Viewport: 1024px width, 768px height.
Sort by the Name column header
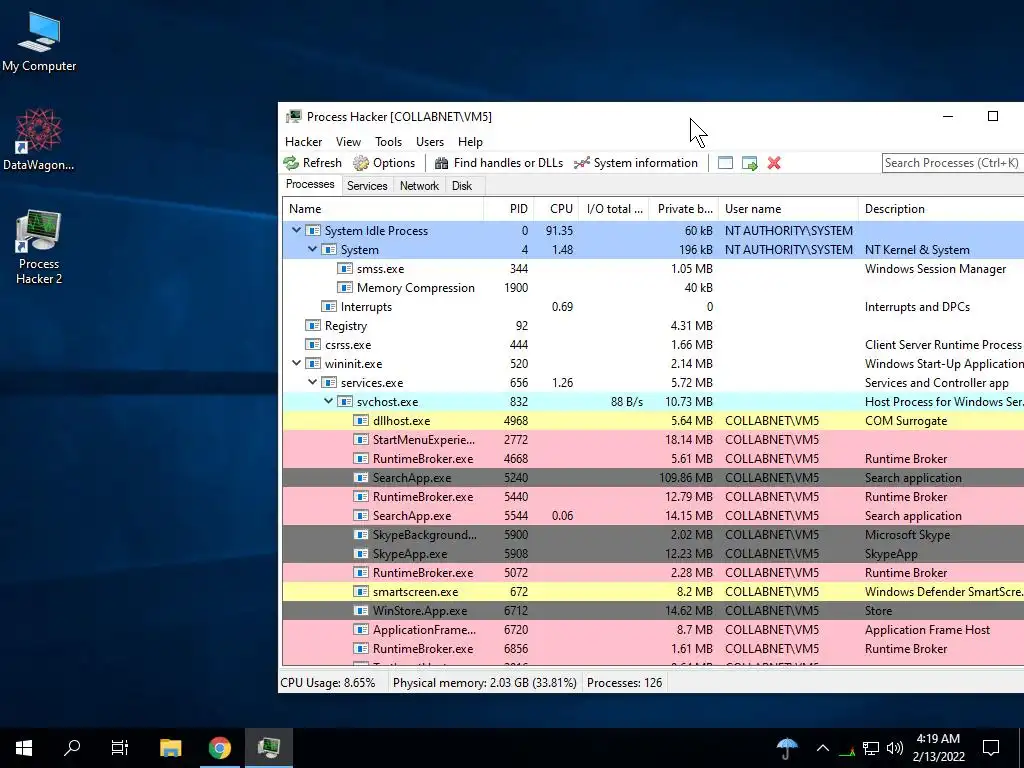(383, 209)
